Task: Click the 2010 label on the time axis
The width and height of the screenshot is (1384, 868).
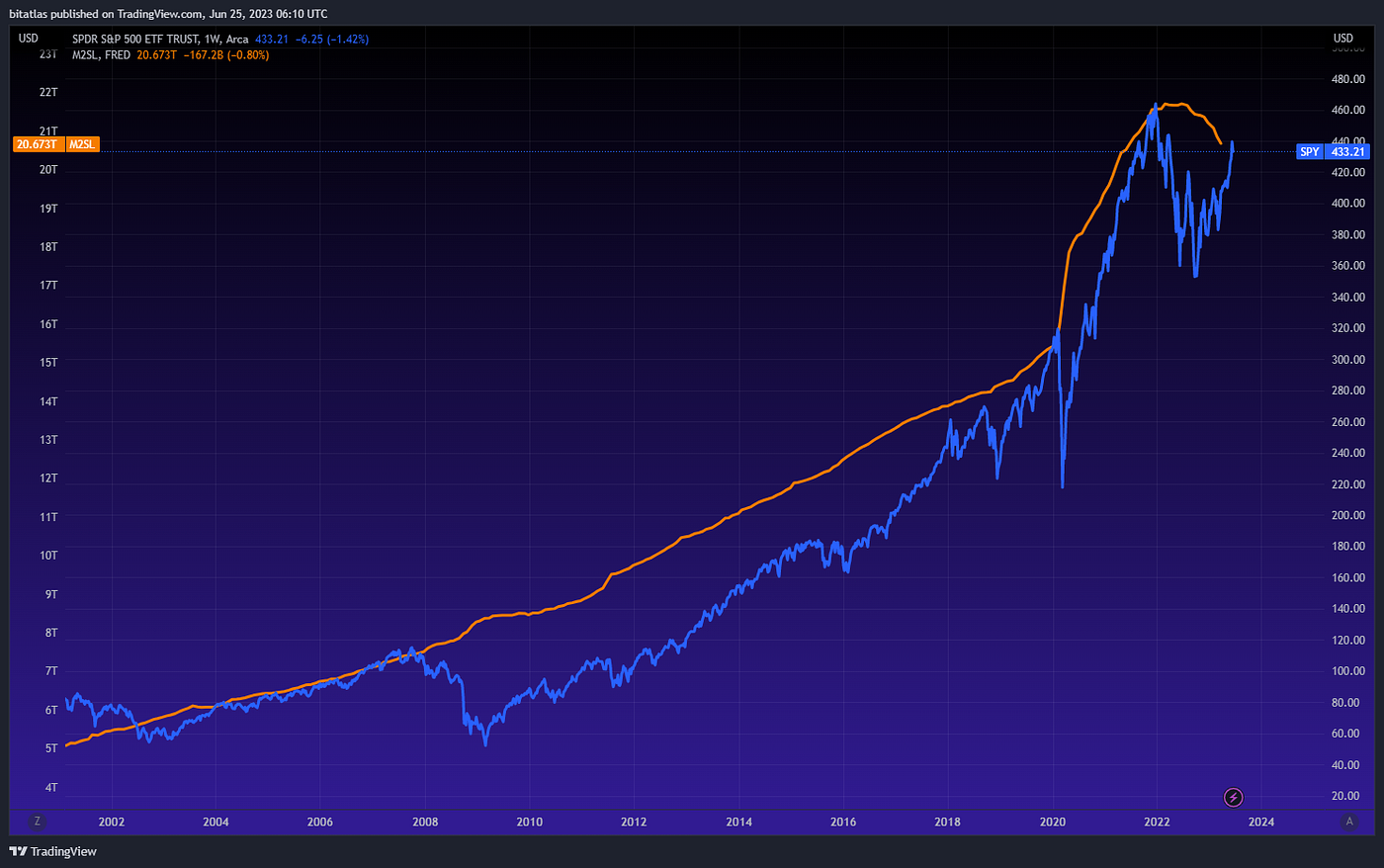Action: pyautogui.click(x=530, y=822)
